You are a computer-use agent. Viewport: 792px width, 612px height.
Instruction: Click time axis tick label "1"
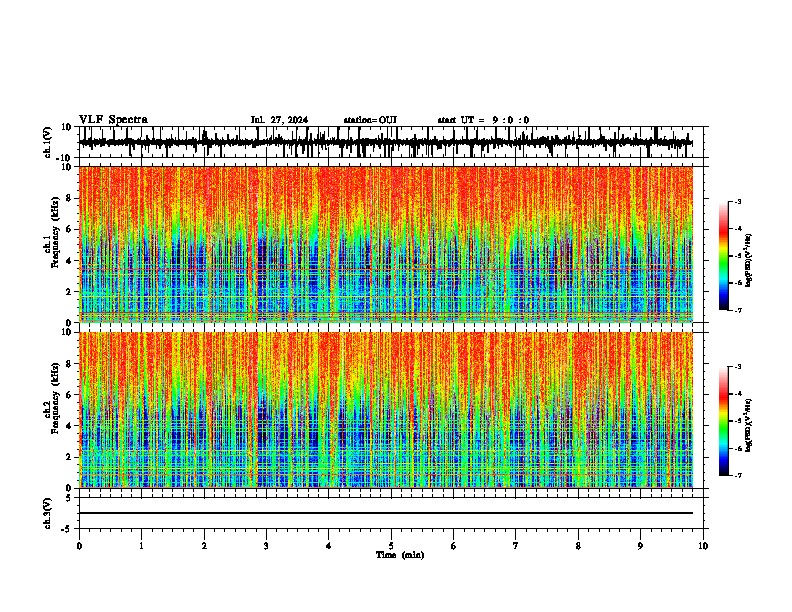141,546
